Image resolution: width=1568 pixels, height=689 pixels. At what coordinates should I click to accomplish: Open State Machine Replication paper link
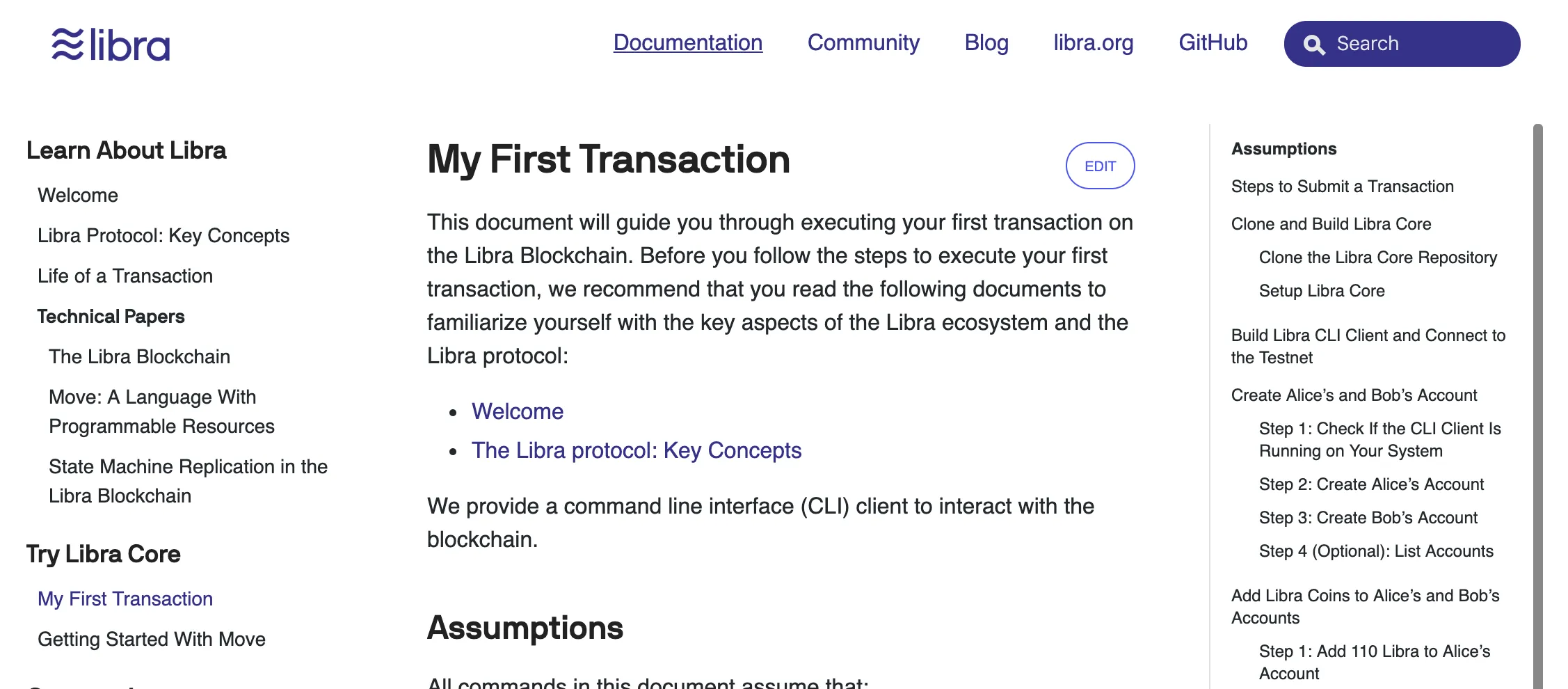188,481
